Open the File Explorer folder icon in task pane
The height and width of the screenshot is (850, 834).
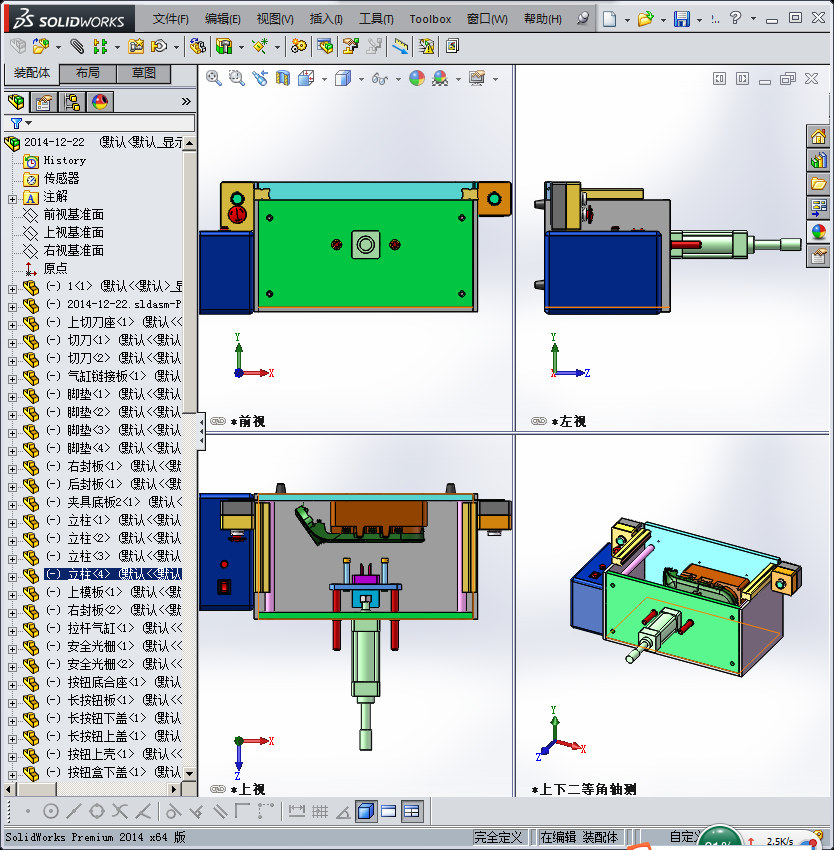(x=818, y=184)
